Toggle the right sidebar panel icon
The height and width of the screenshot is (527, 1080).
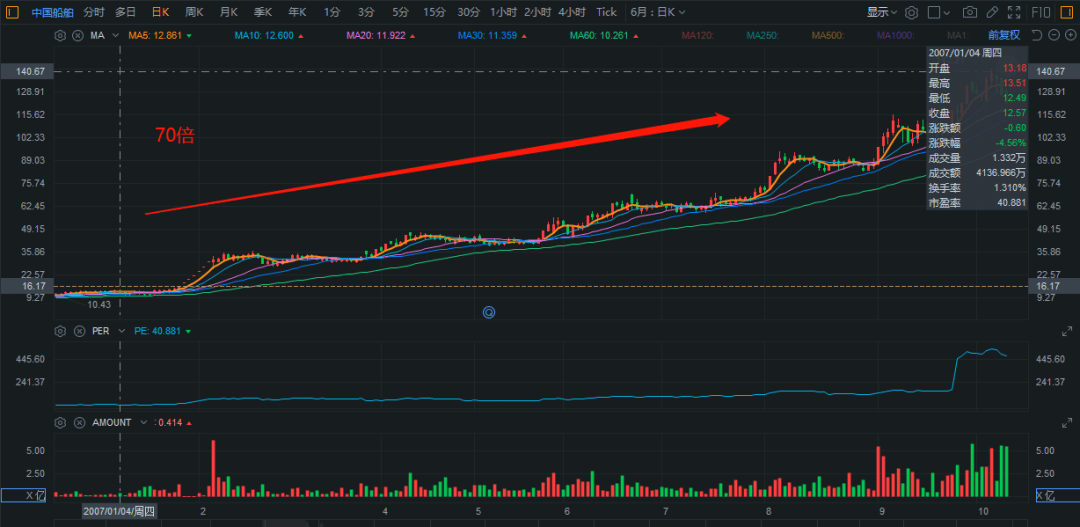coord(1069,12)
